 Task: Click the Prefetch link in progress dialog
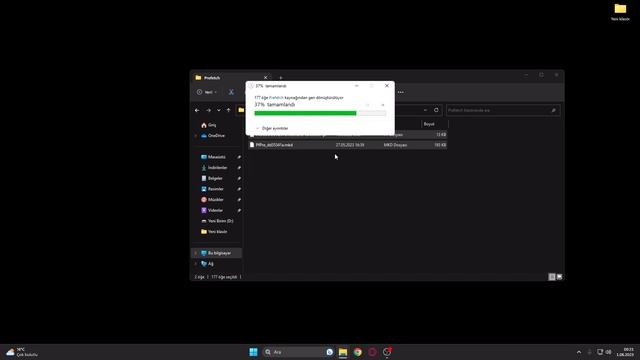point(276,98)
